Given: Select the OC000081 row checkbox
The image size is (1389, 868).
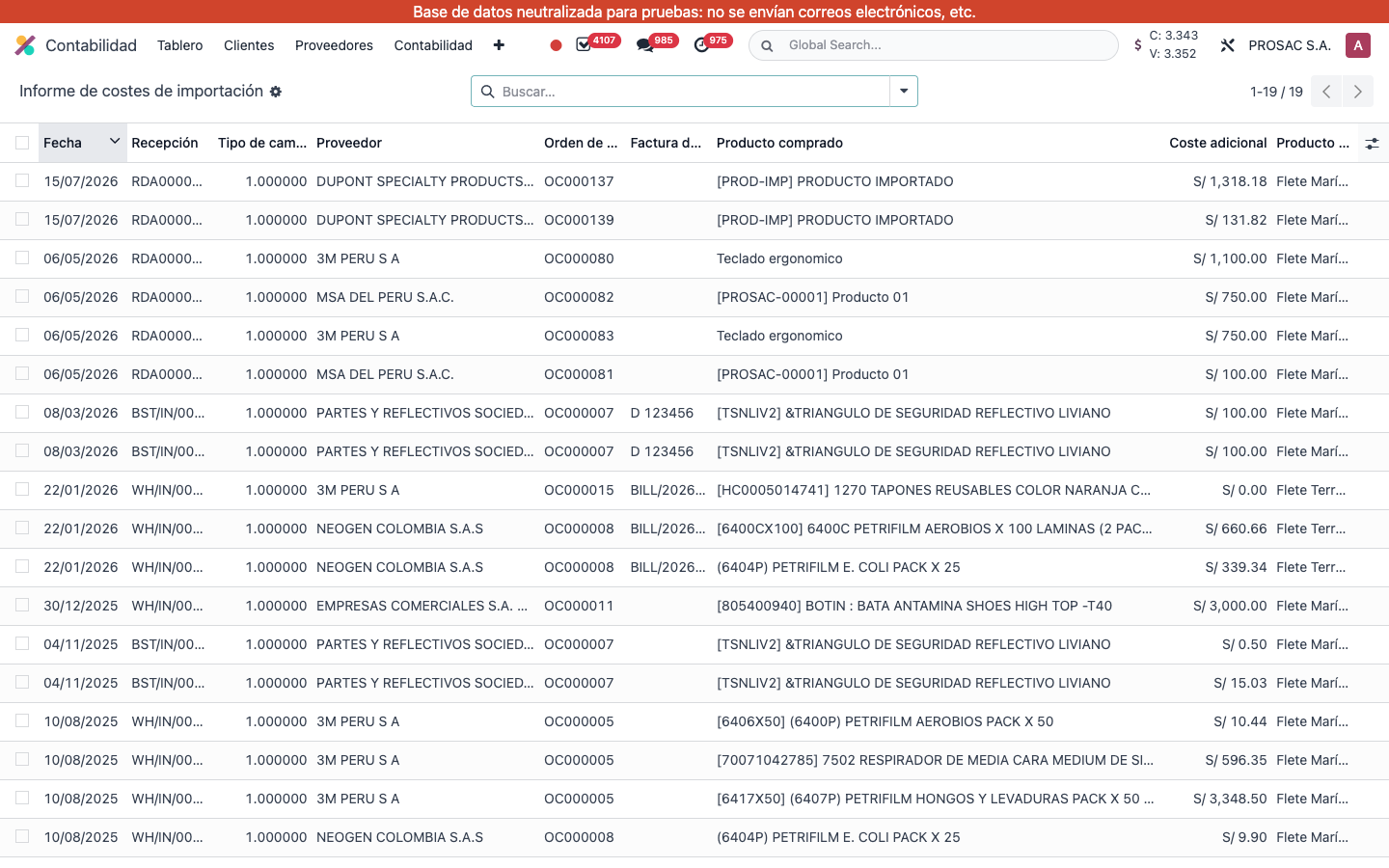Looking at the screenshot, I should coord(22,373).
